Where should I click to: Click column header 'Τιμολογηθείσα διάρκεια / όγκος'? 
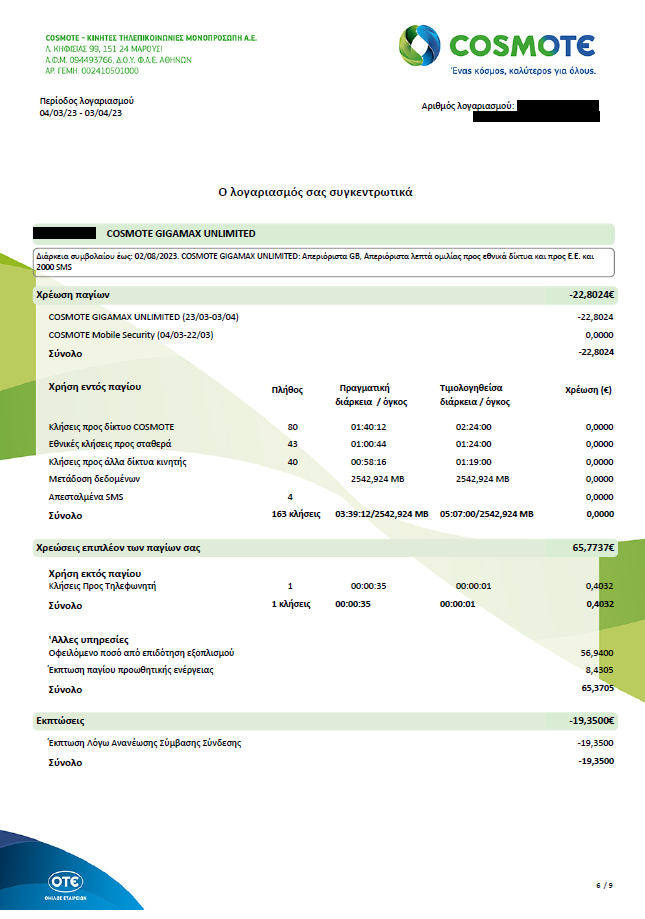coord(475,395)
